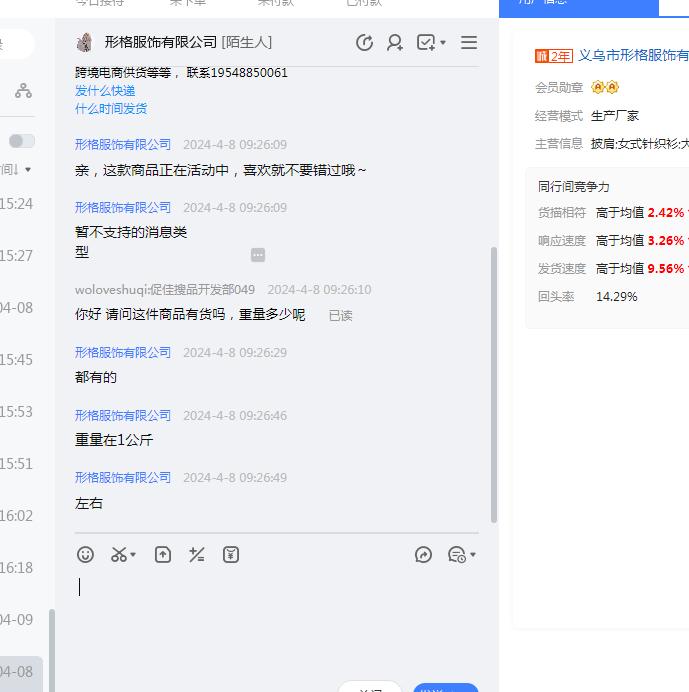This screenshot has height=692, width=689.
Task: Open the calculator icon in chat toolbar
Action: 197,554
